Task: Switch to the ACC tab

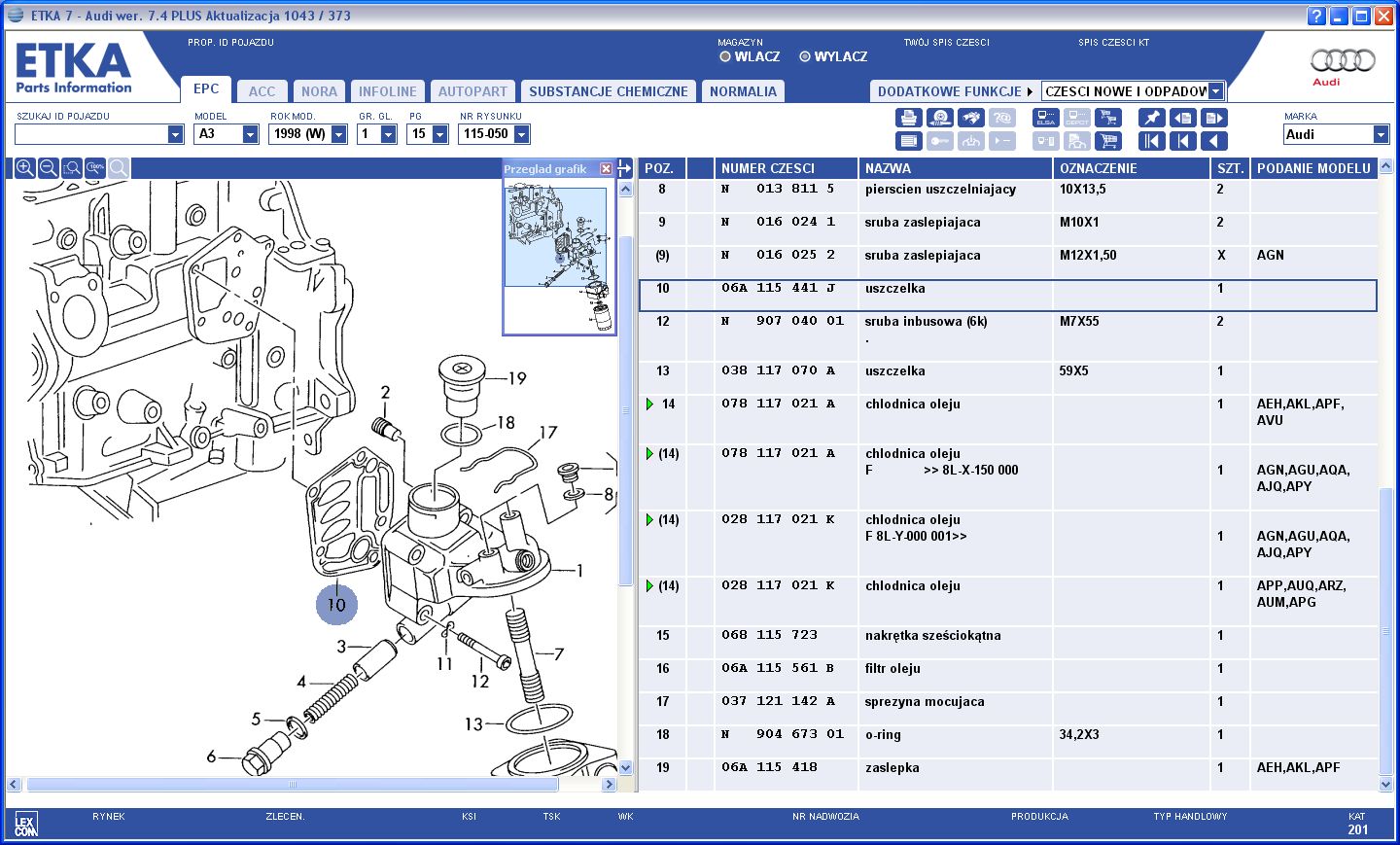Action: [x=262, y=91]
